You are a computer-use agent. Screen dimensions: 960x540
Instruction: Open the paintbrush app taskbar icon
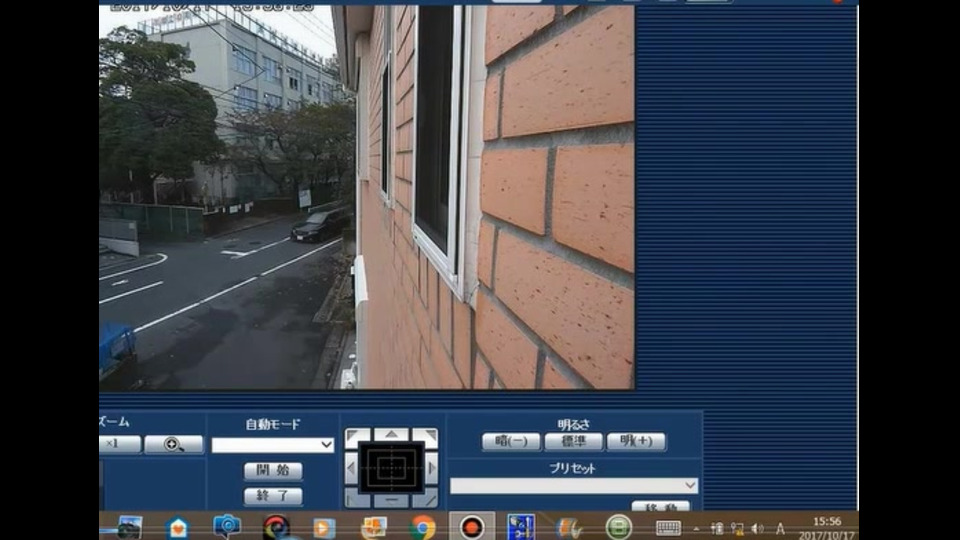pos(569,527)
